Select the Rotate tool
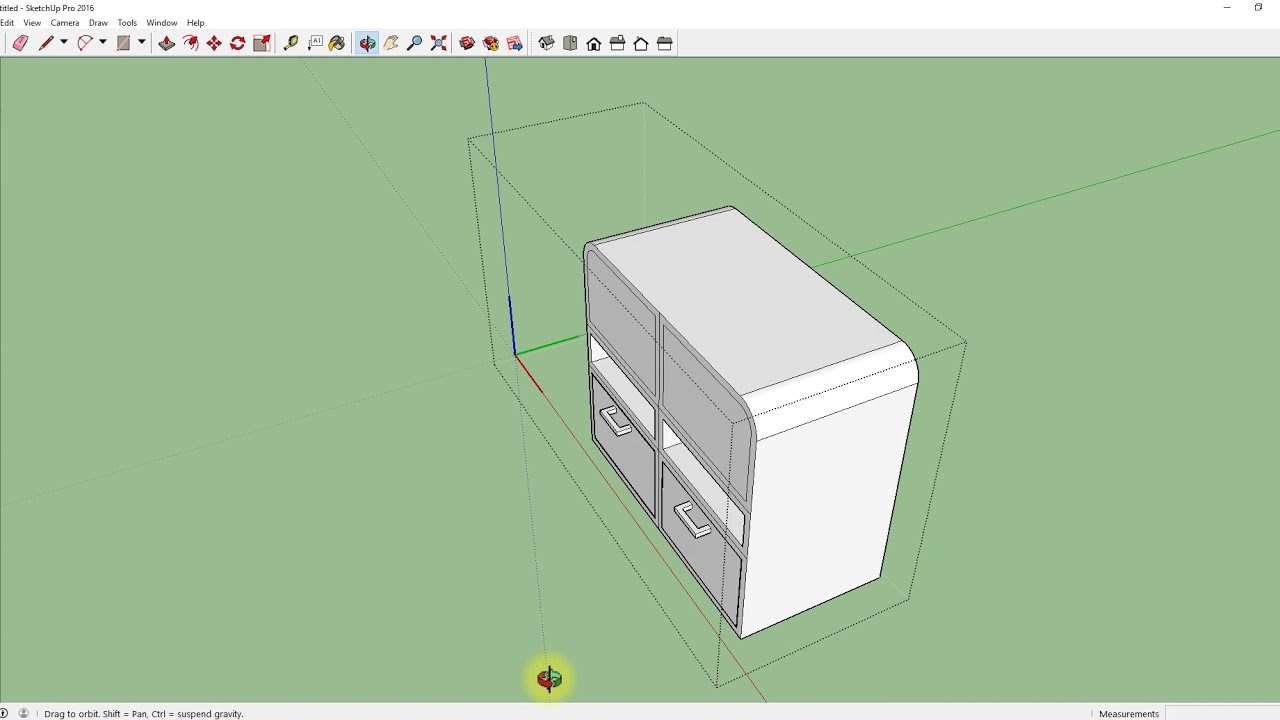This screenshot has width=1280, height=720. pos(238,43)
